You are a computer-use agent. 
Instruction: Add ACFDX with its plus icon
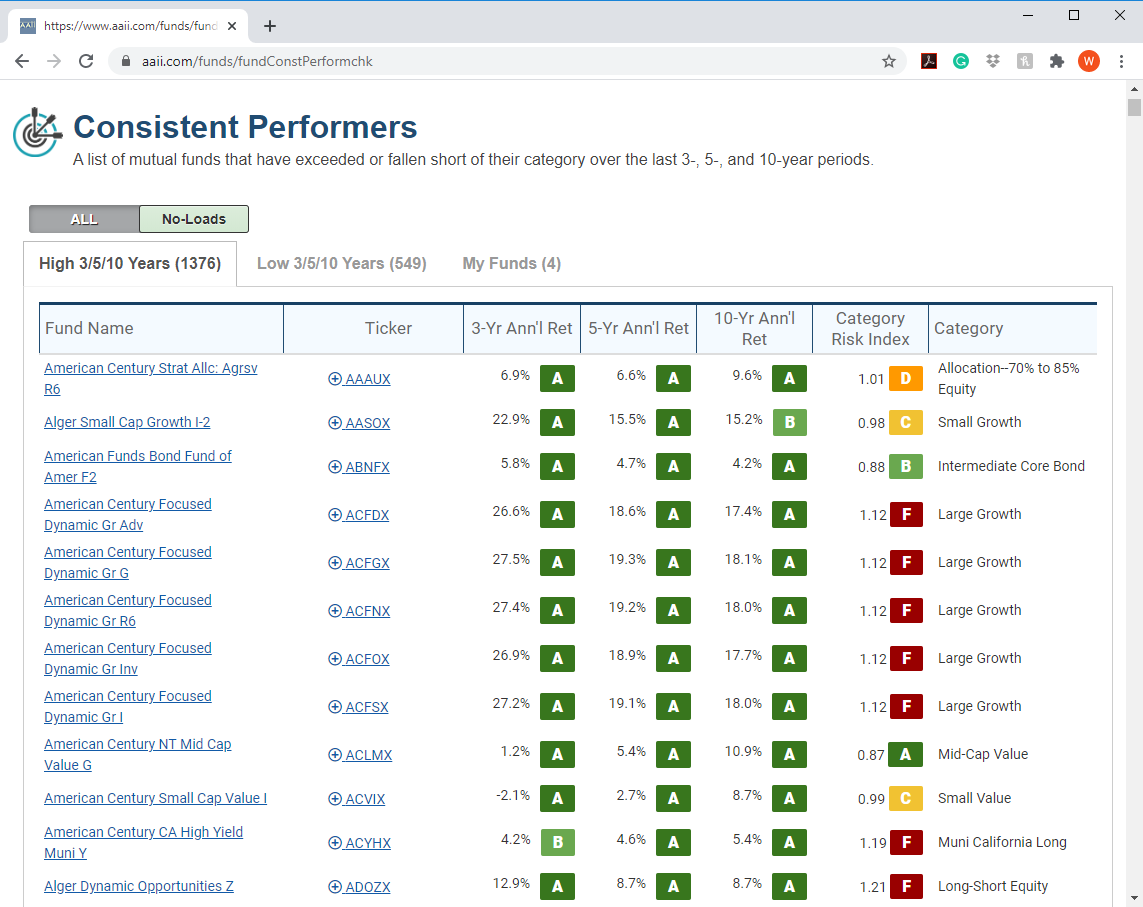335,515
